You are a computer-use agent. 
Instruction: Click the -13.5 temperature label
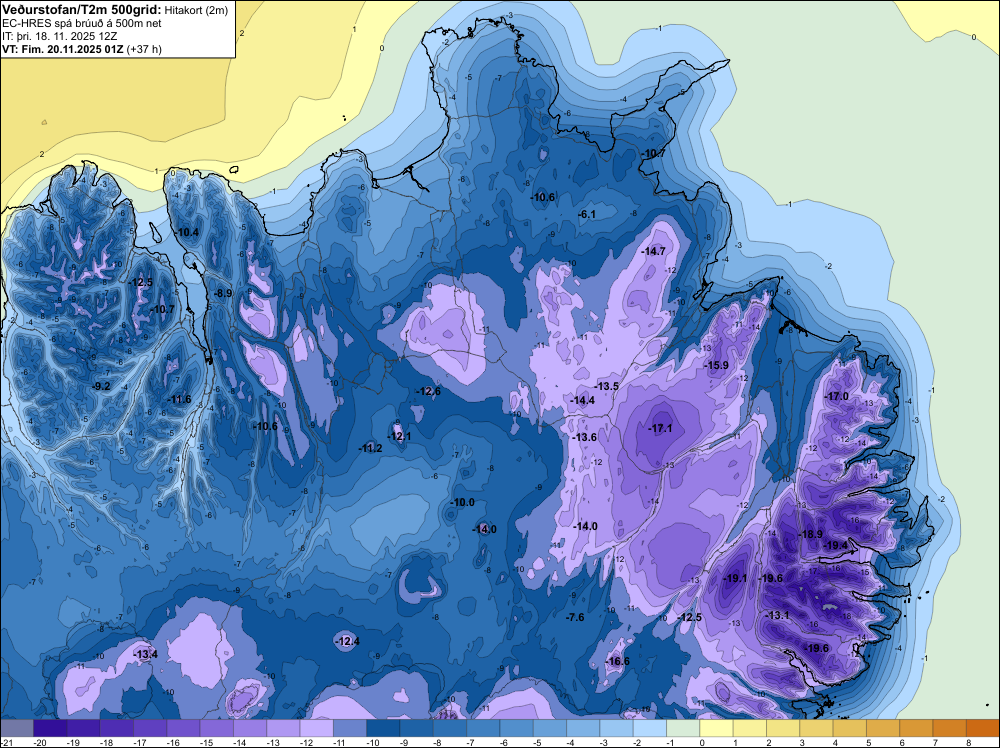pyautogui.click(x=607, y=386)
